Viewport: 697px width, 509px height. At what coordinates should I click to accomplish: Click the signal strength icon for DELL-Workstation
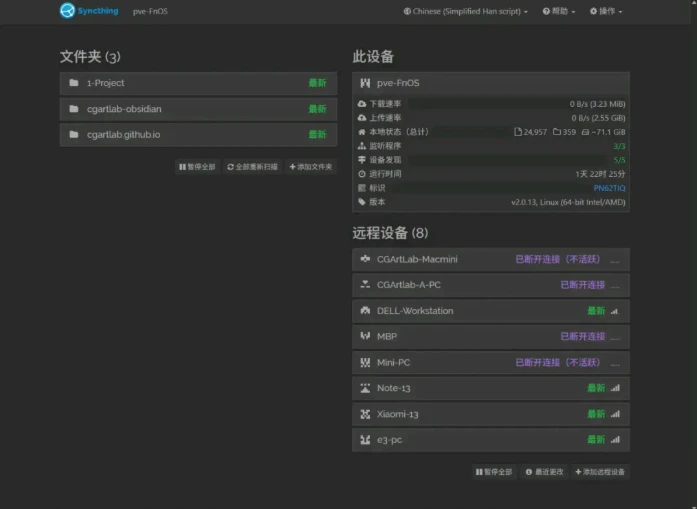click(615, 311)
